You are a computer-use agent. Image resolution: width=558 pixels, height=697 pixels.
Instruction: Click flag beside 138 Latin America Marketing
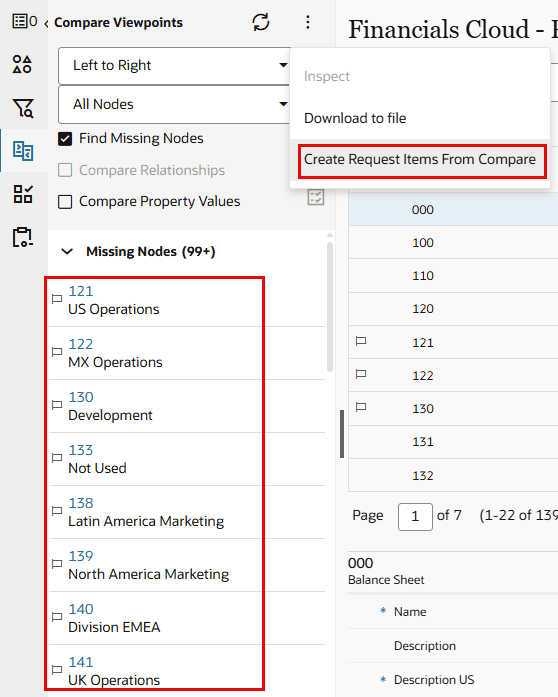(x=57, y=510)
